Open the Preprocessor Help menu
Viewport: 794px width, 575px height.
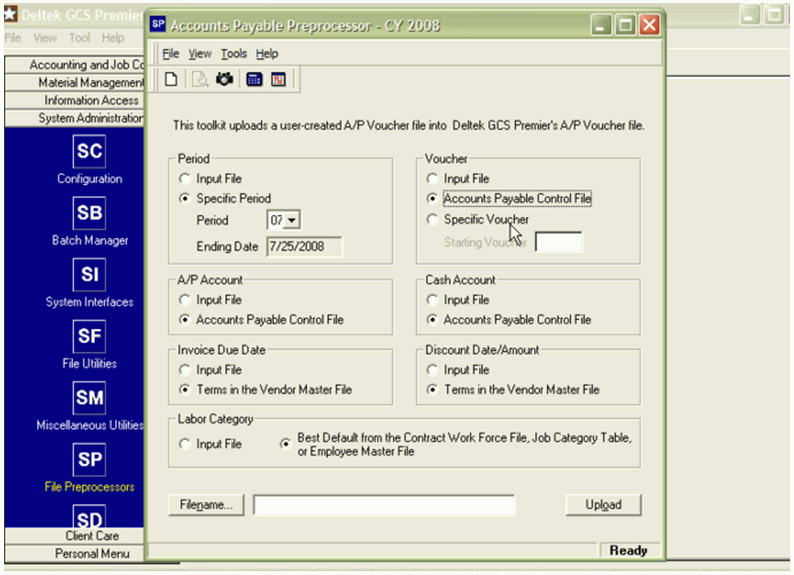coord(267,54)
